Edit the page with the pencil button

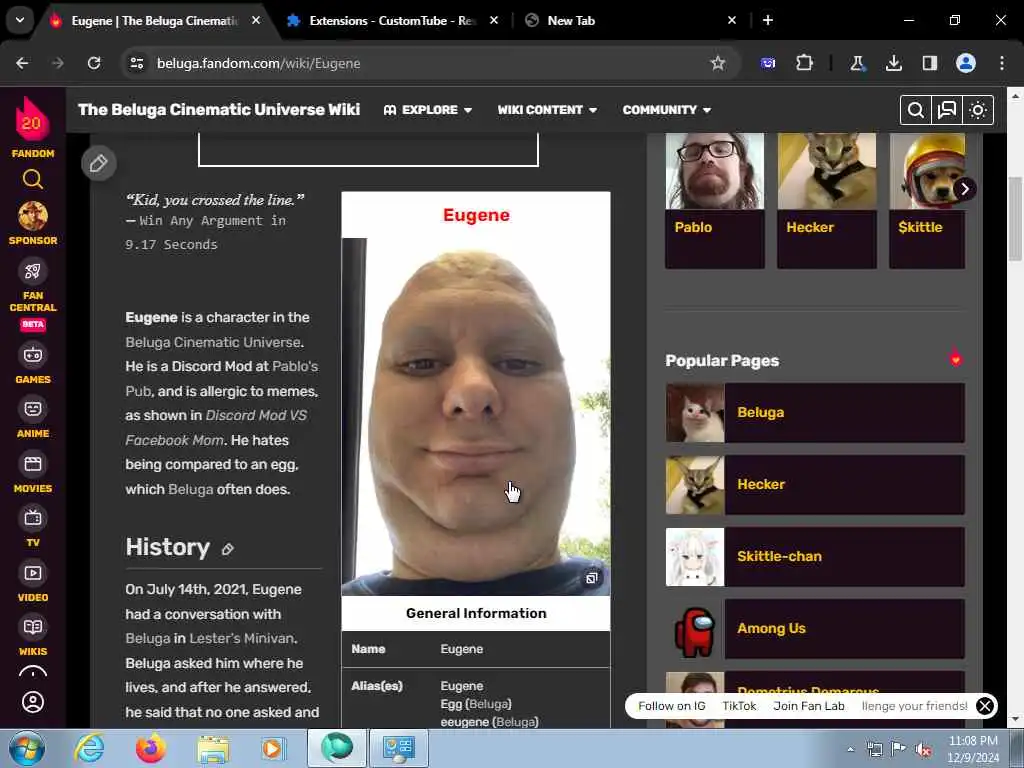pos(99,163)
